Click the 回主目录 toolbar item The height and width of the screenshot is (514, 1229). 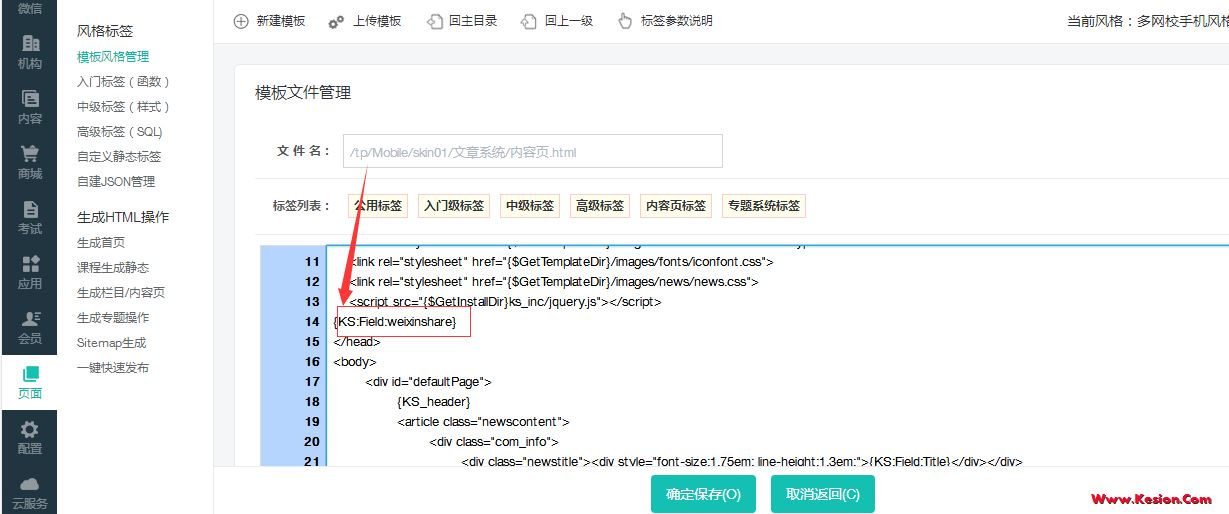click(461, 21)
